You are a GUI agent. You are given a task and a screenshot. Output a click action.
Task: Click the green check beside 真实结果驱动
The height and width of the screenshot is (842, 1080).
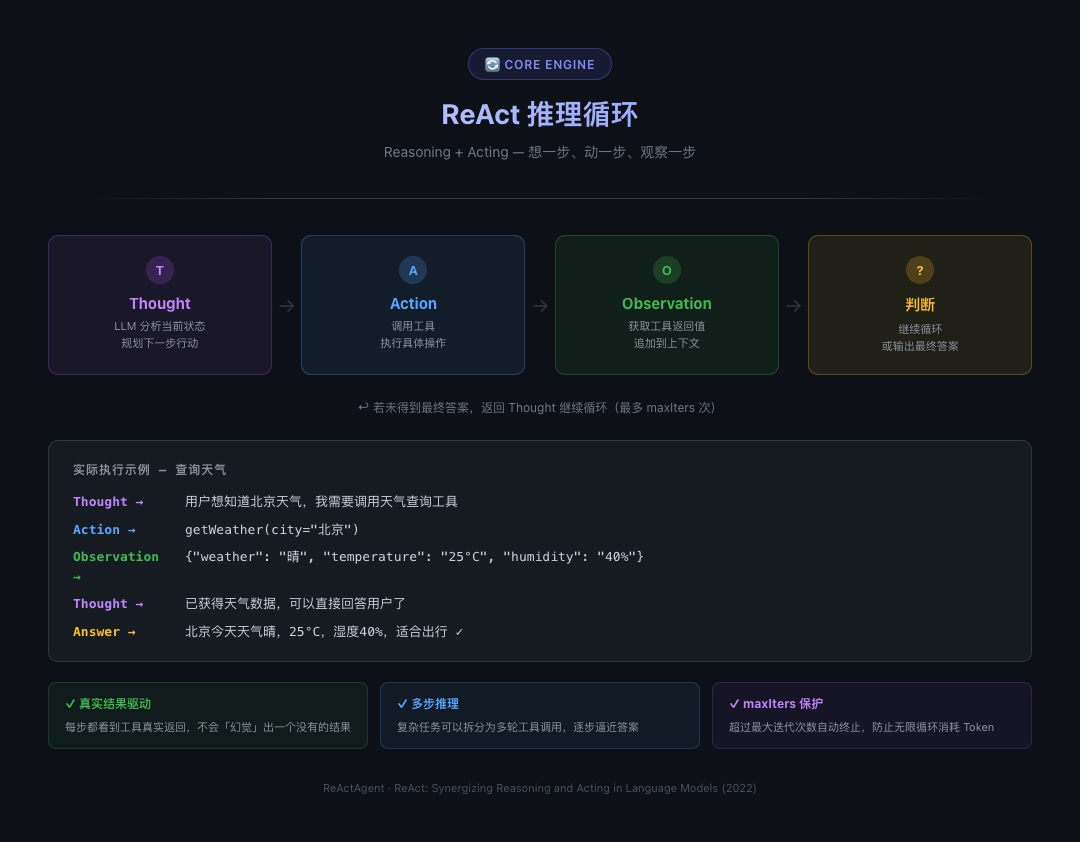click(x=70, y=704)
